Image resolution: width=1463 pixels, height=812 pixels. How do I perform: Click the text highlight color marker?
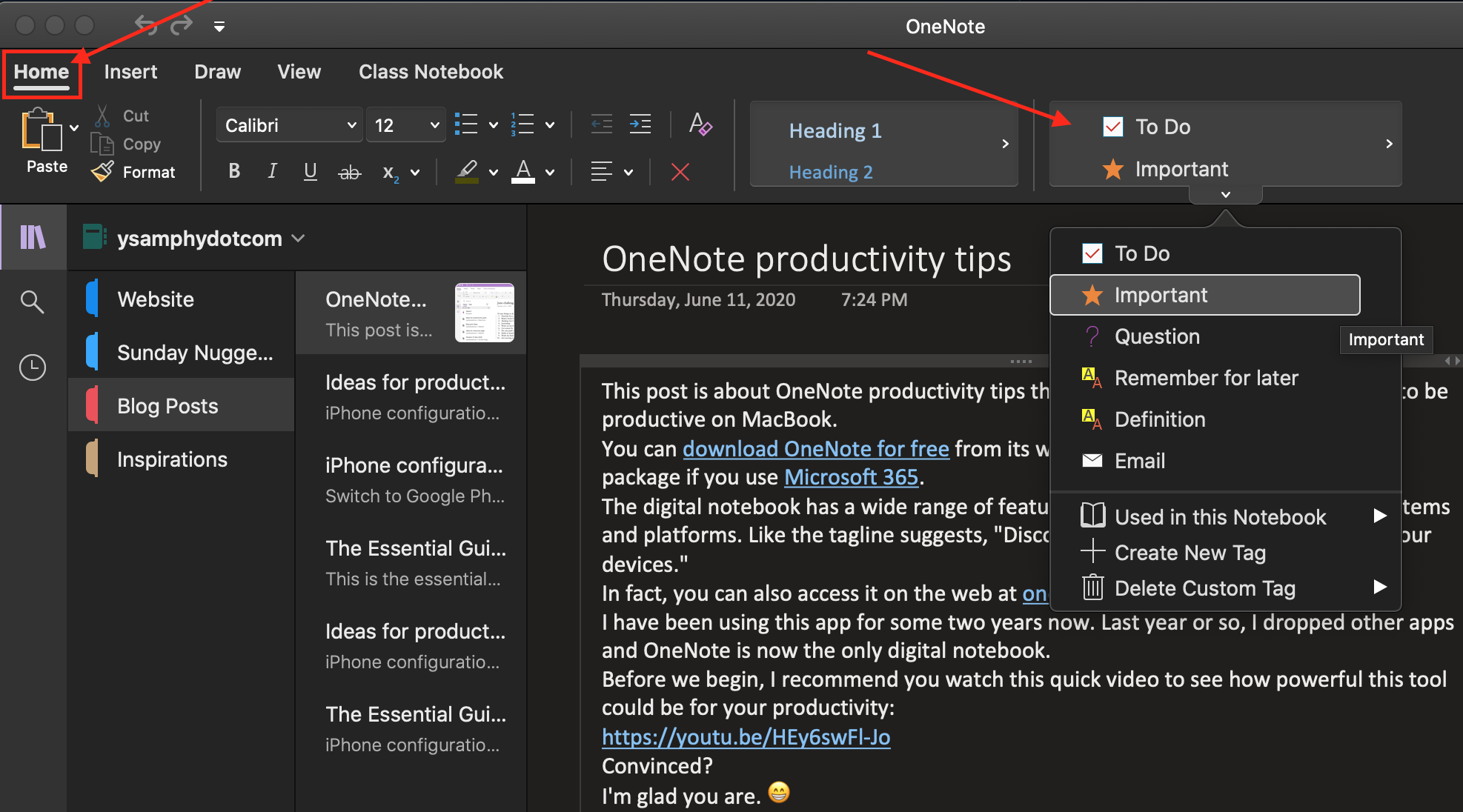pos(466,172)
